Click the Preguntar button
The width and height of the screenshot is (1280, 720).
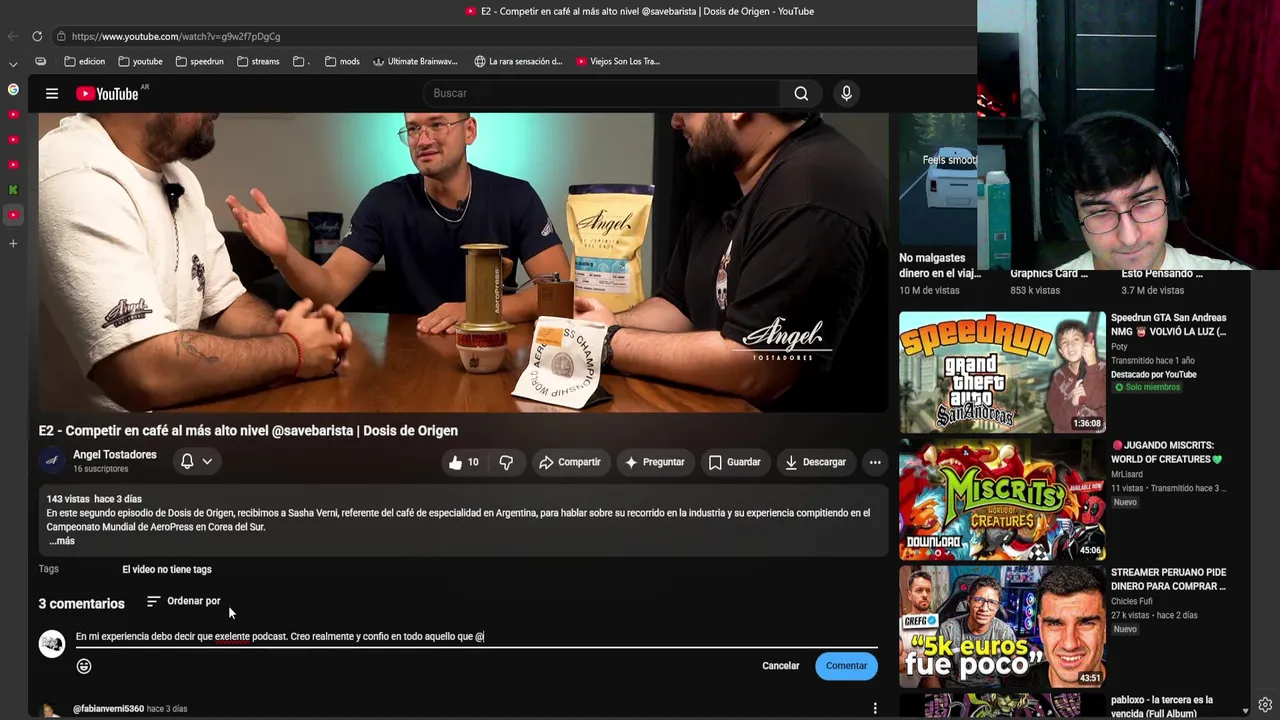655,462
